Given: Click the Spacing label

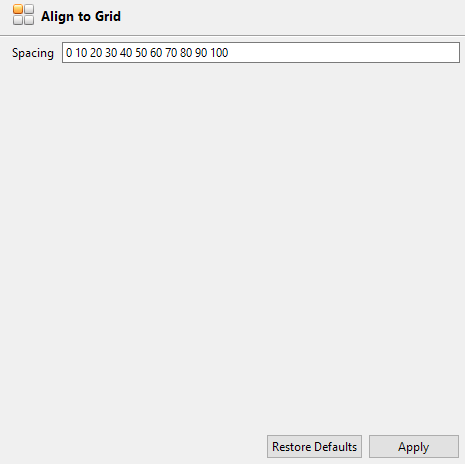Looking at the screenshot, I should coord(33,53).
